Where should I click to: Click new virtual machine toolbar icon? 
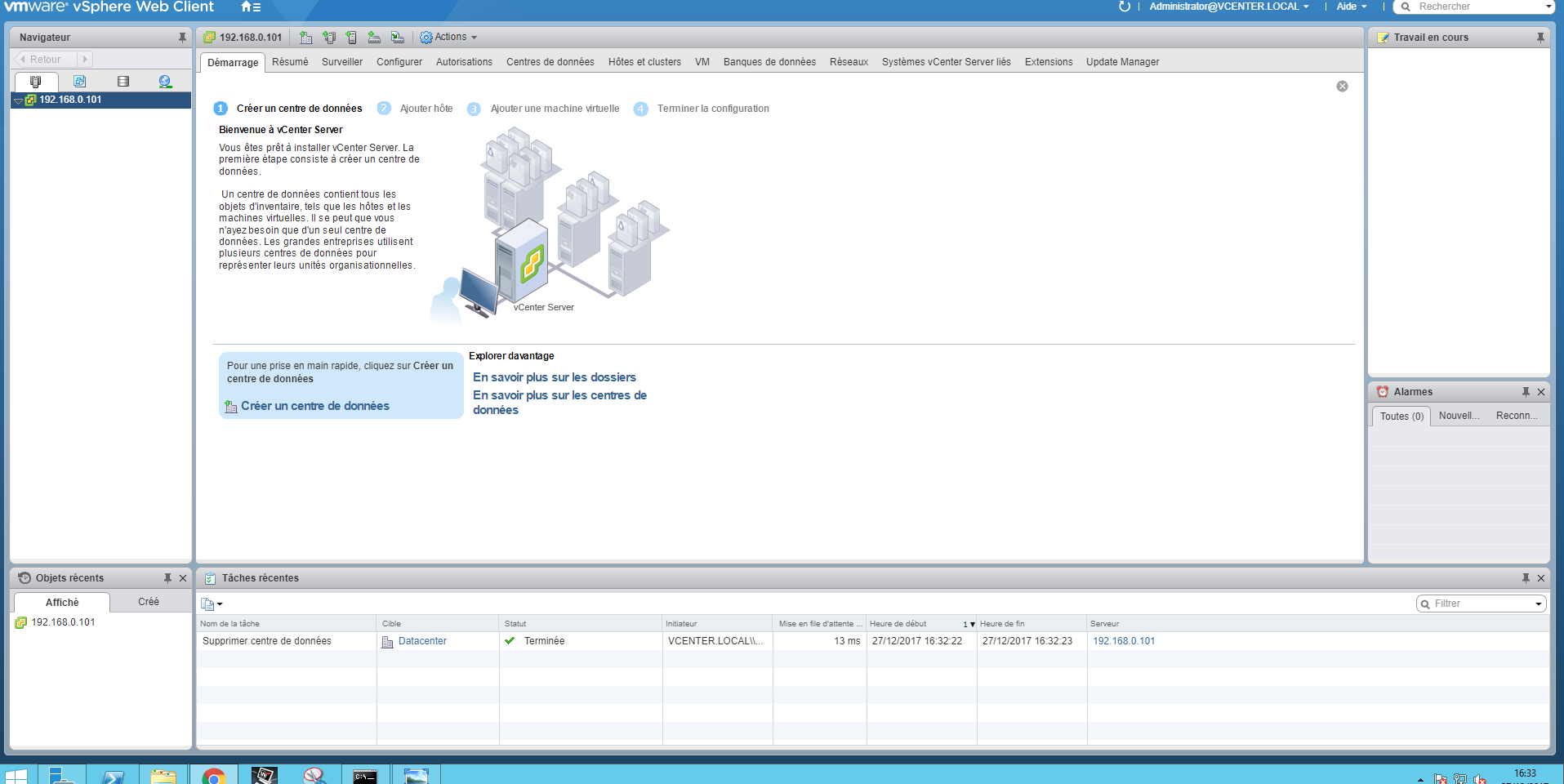(351, 38)
